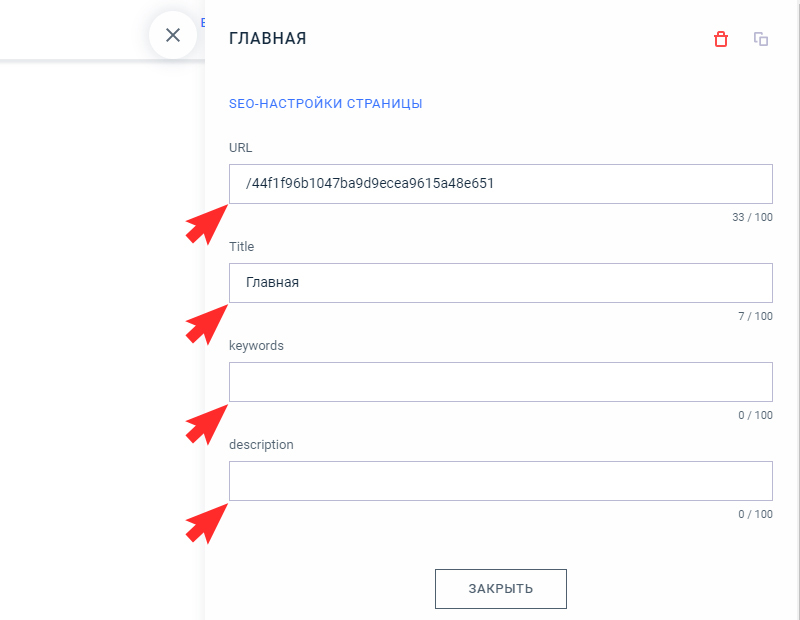Click the partially hidden blue link behind panel

click(x=203, y=22)
